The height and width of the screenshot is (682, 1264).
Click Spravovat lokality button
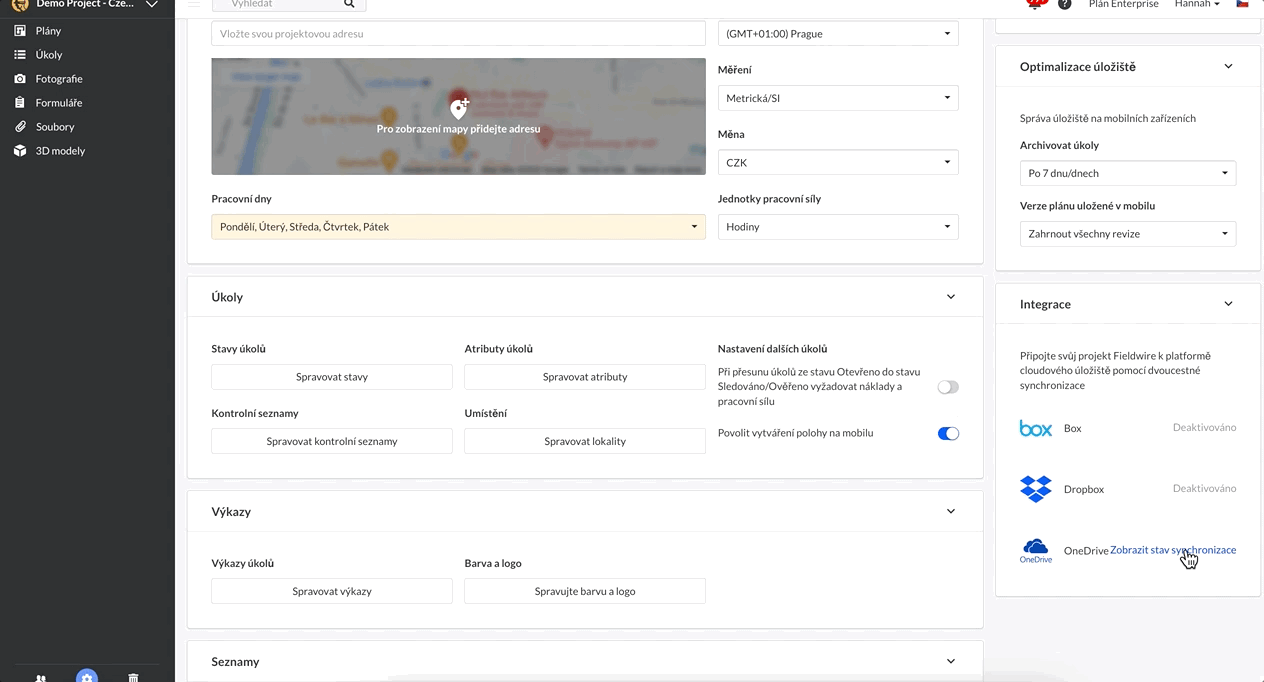click(585, 441)
